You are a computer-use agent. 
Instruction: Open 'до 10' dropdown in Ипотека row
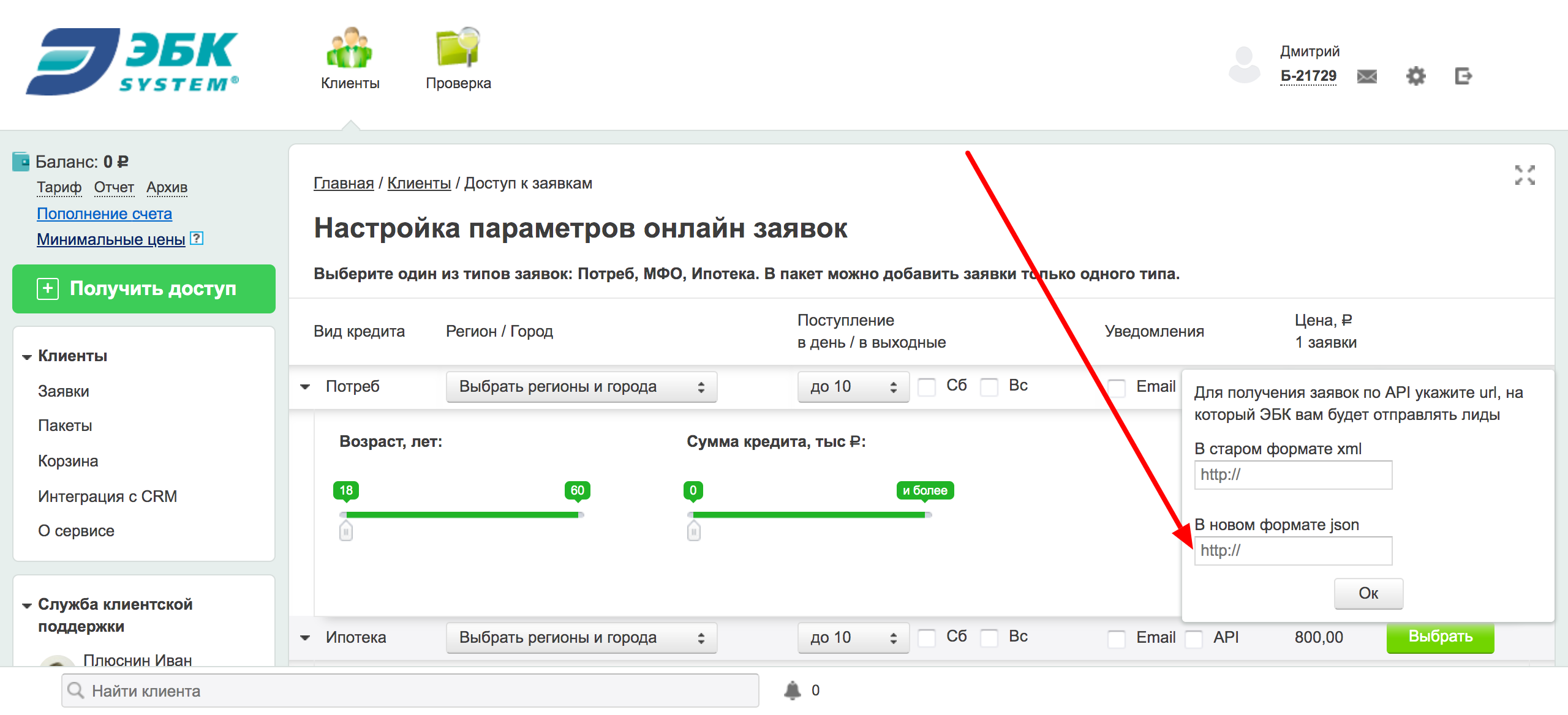tap(853, 638)
